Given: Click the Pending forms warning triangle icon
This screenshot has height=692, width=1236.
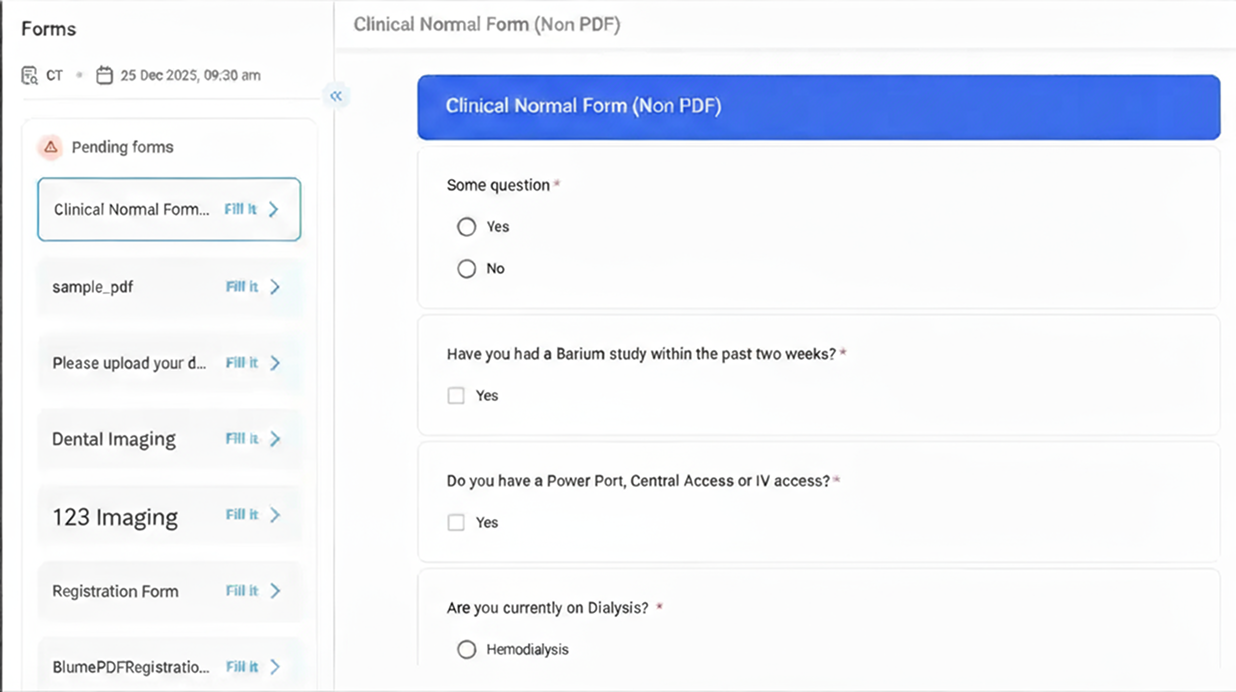Looking at the screenshot, I should point(51,147).
